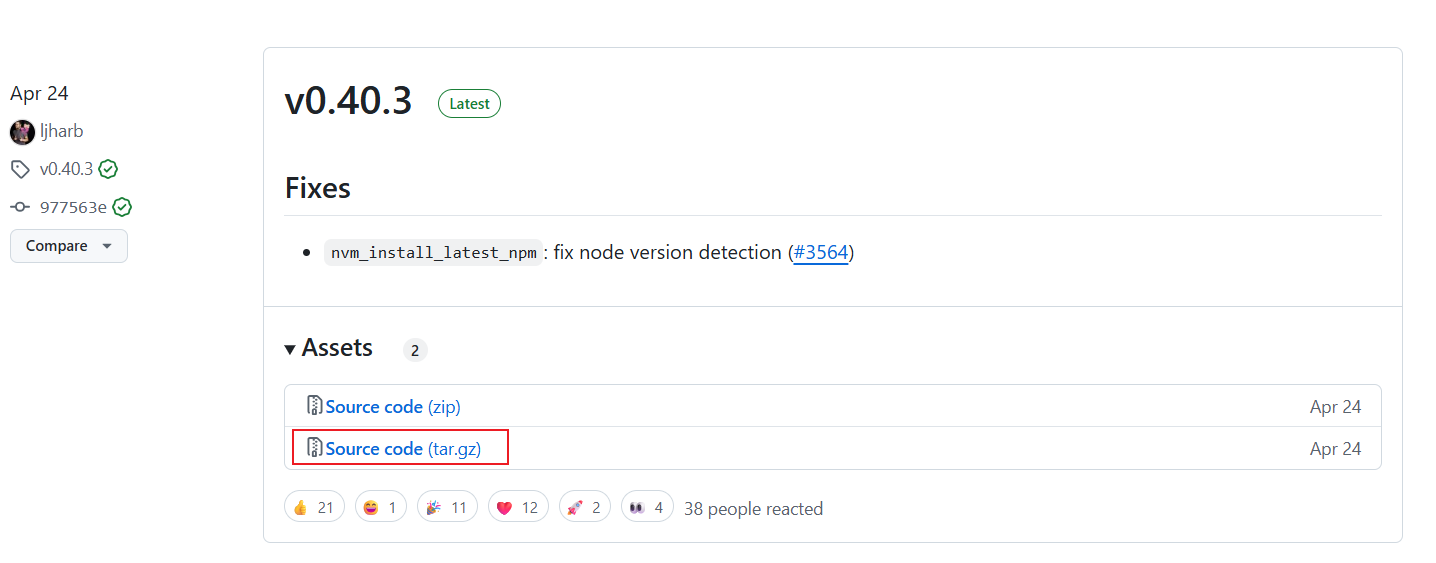Toggle the eyes reaction with 4
The height and width of the screenshot is (563, 1436).
coord(647,507)
